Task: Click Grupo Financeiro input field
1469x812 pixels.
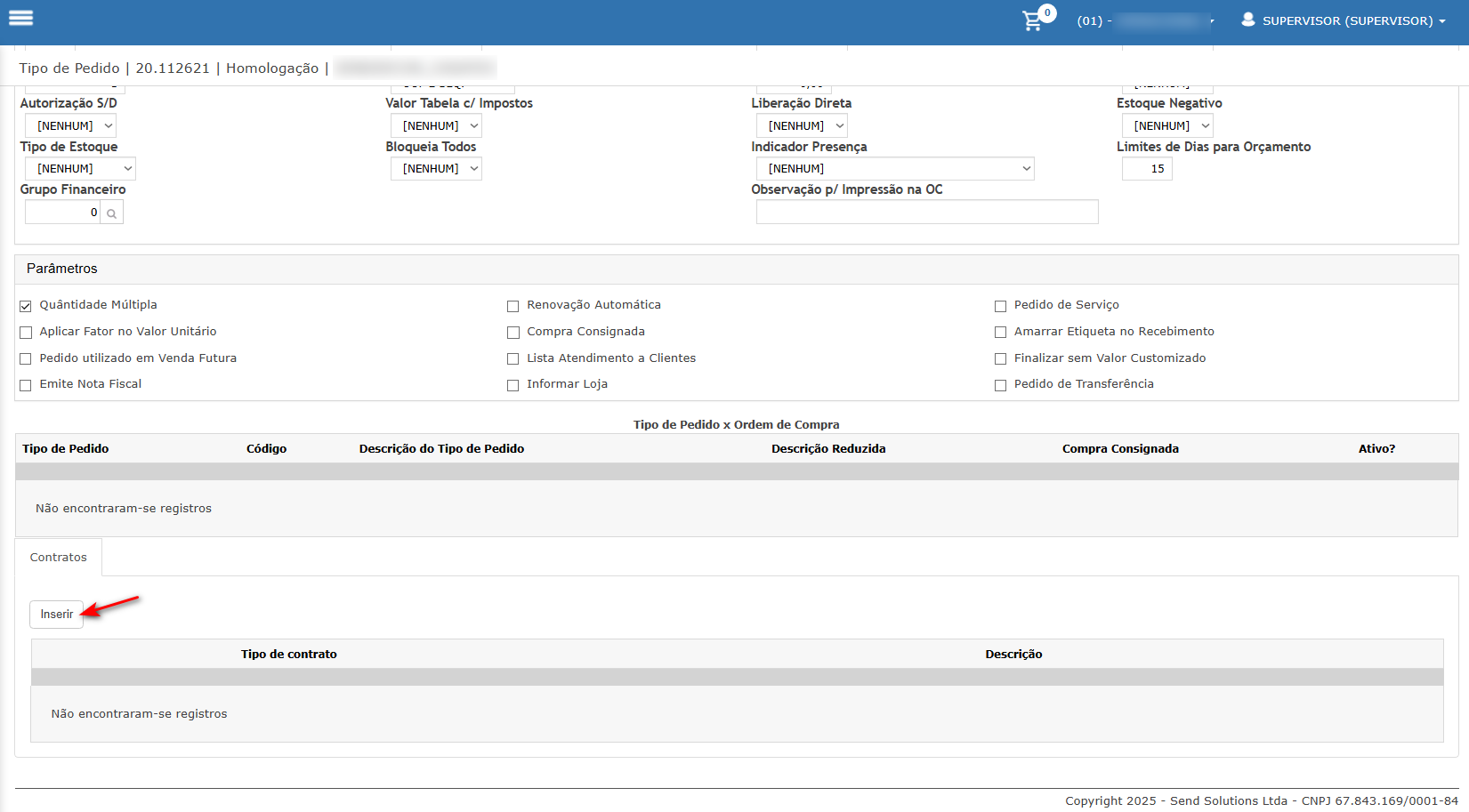Action: pos(62,213)
